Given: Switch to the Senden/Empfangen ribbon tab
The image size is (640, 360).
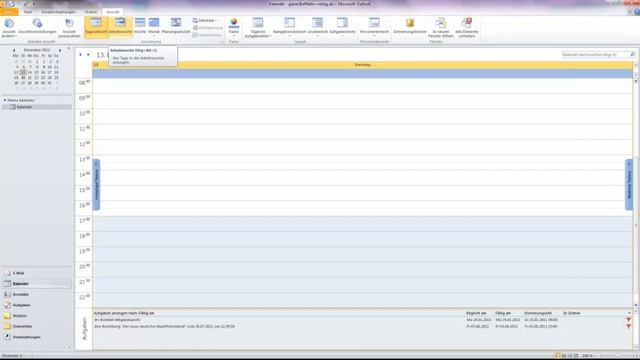Looking at the screenshot, I should 58,12.
